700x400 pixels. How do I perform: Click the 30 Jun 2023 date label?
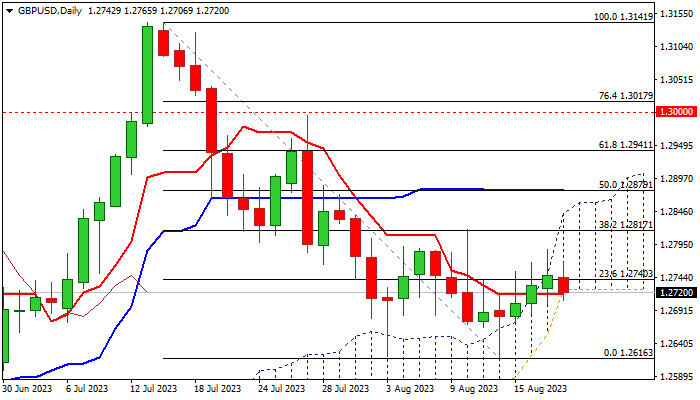[x=27, y=389]
